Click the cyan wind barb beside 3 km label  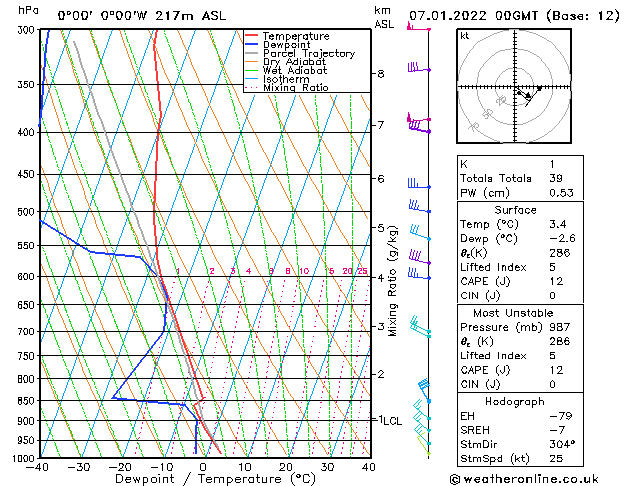point(420,327)
